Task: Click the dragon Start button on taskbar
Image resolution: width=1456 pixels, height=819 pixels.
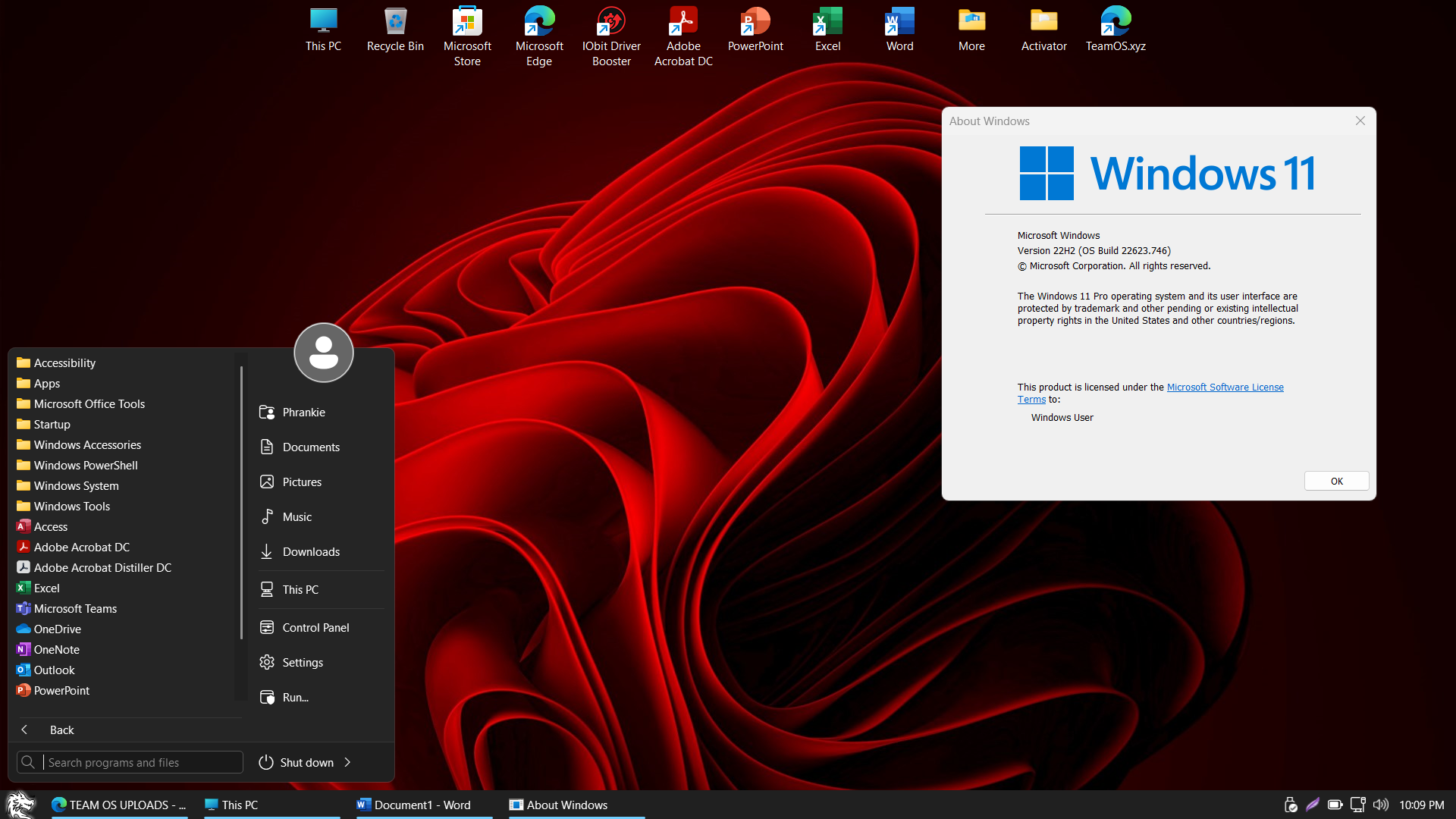Action: pyautogui.click(x=20, y=805)
